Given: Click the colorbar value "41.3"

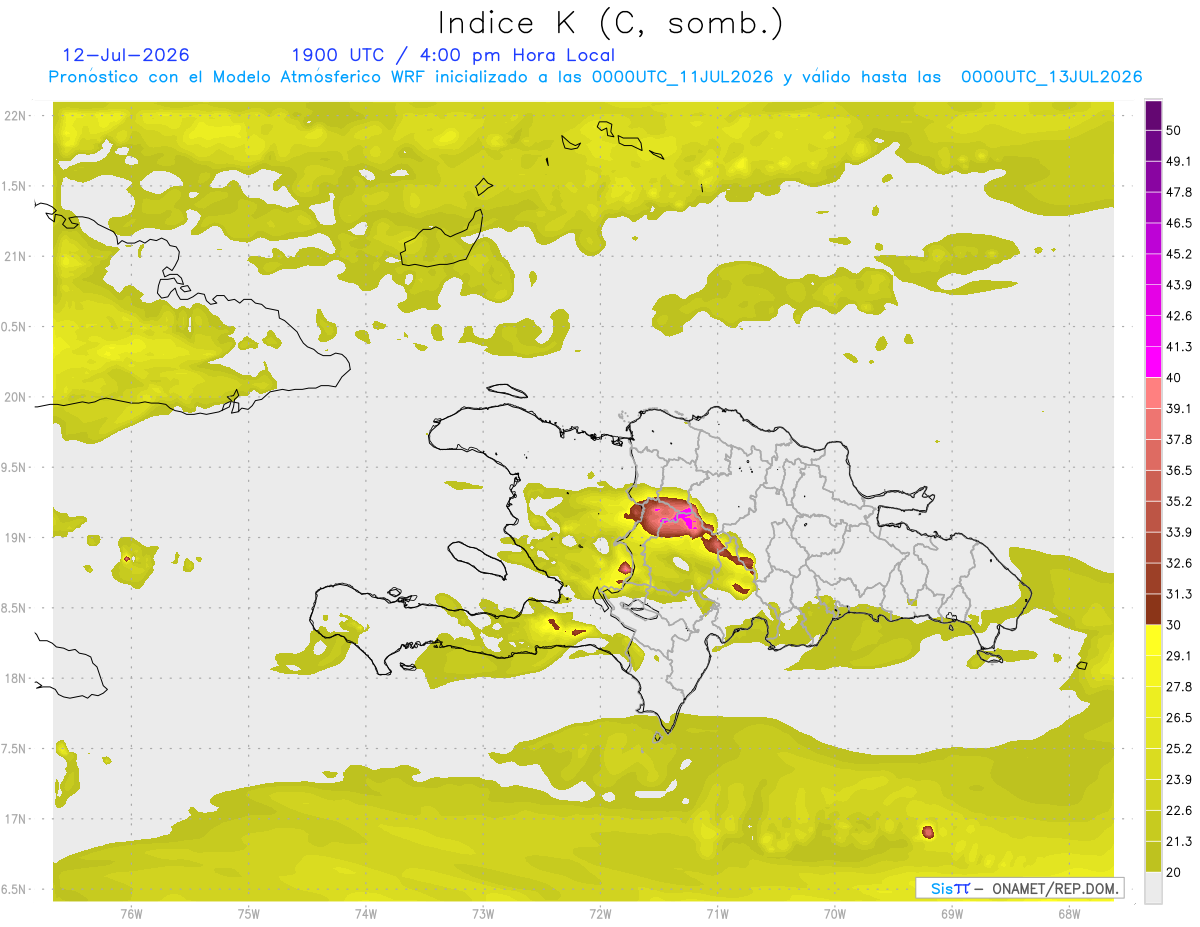Looking at the screenshot, I should (1179, 347).
